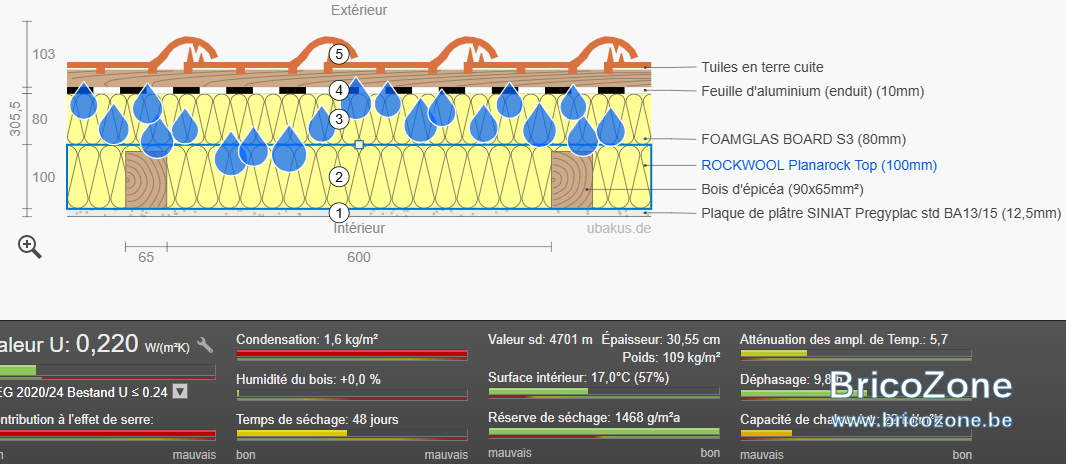
Task: Click the magnifier zoom-in icon
Action: [30, 247]
